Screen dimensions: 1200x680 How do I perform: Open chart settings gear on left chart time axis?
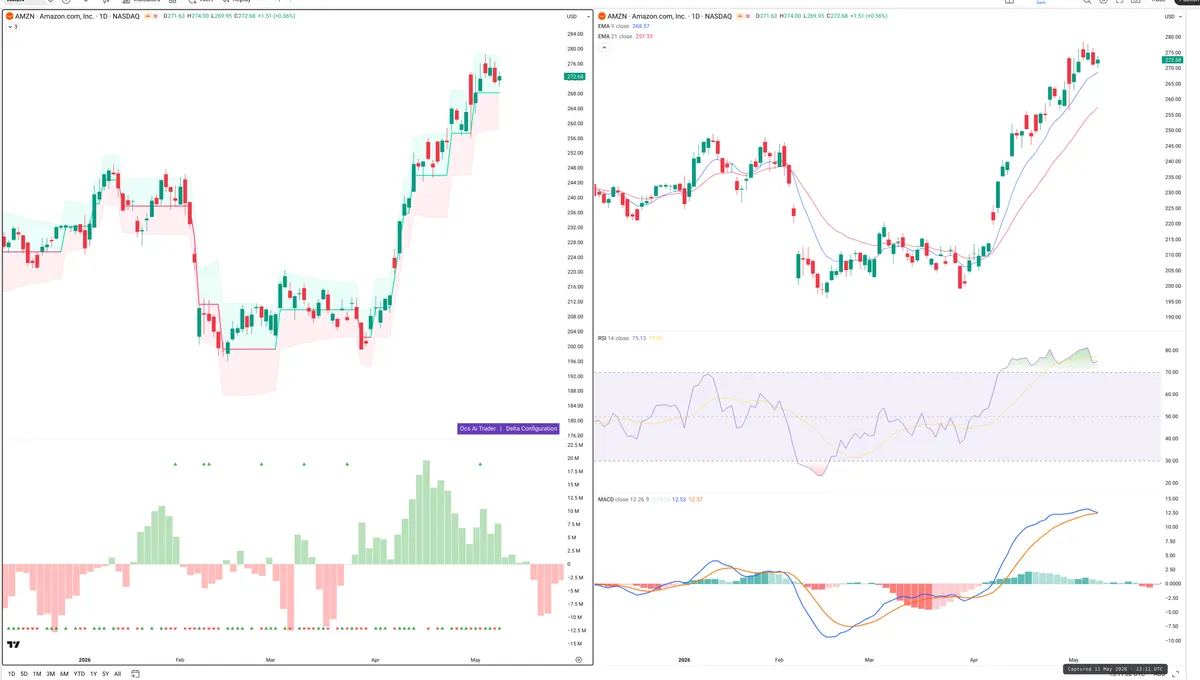click(x=579, y=661)
